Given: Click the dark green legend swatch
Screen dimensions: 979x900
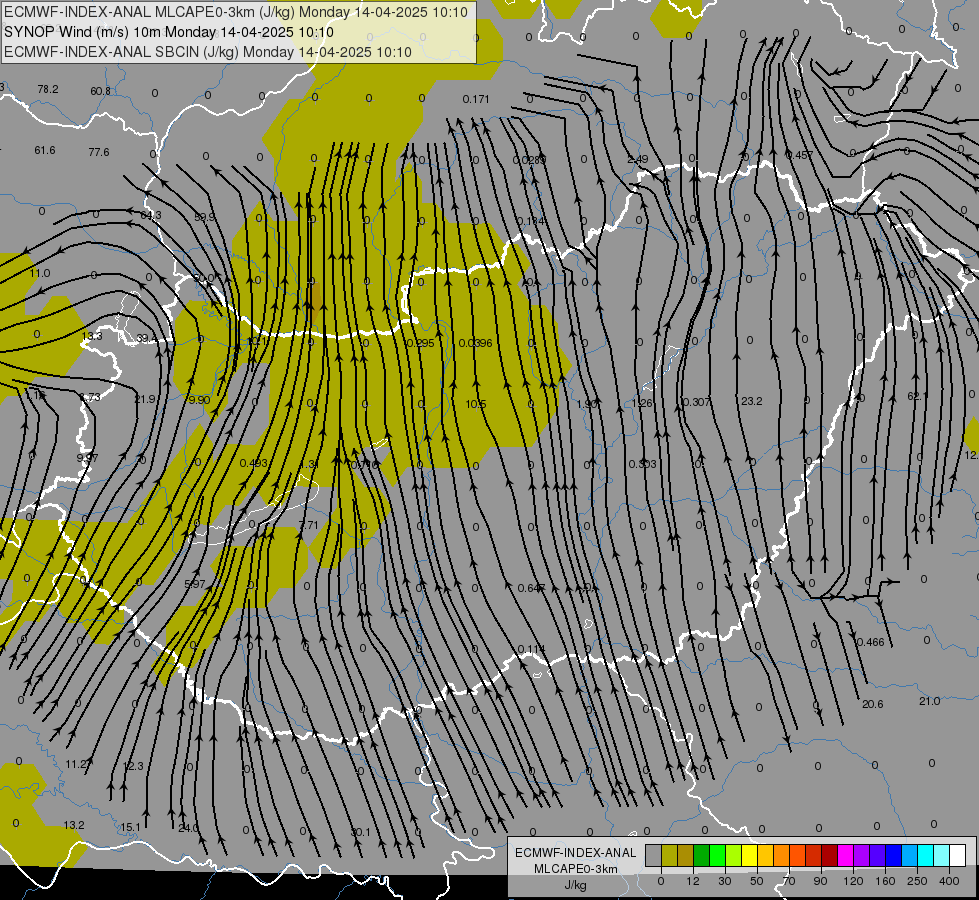Looking at the screenshot, I should pyautogui.click(x=702, y=856).
